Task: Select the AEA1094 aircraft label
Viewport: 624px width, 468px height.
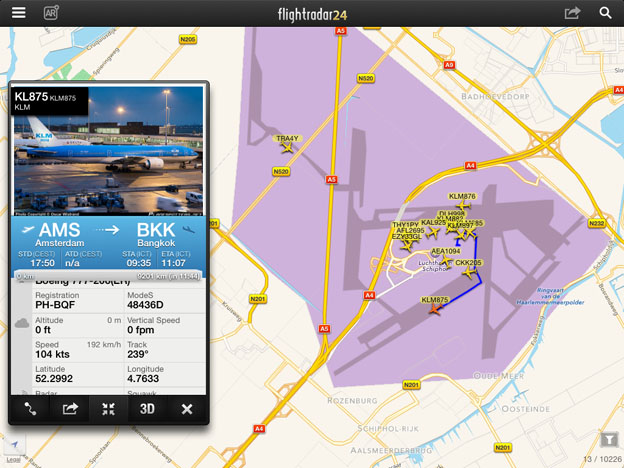Action: [x=446, y=252]
